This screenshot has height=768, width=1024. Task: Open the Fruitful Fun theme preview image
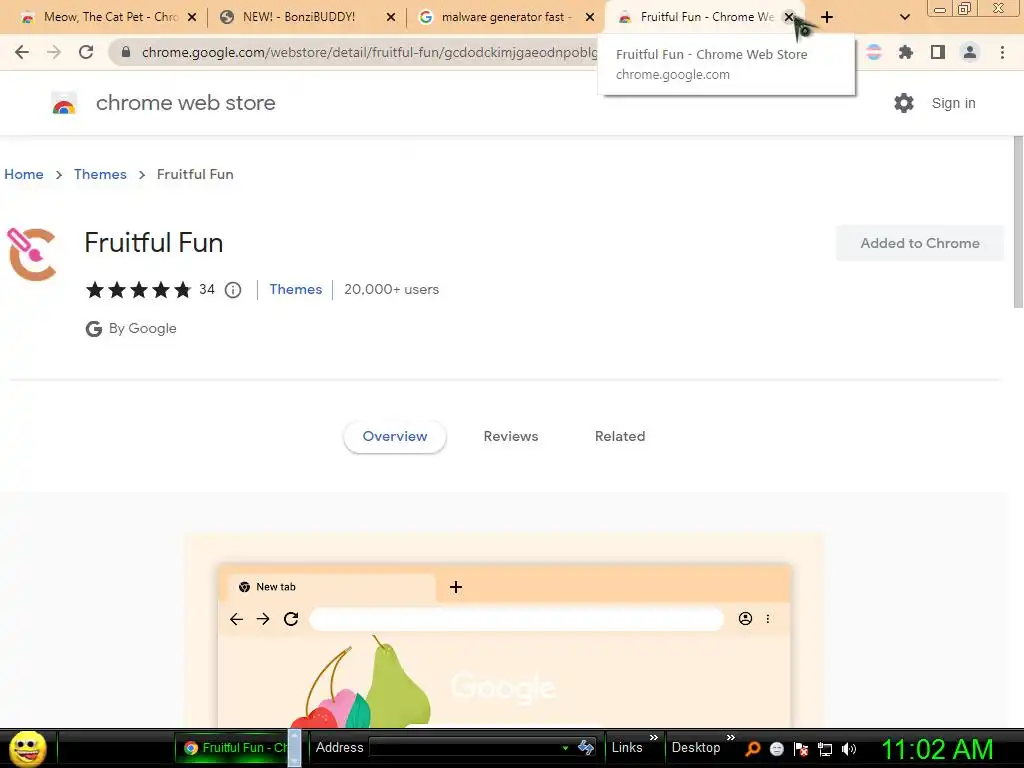coord(504,630)
